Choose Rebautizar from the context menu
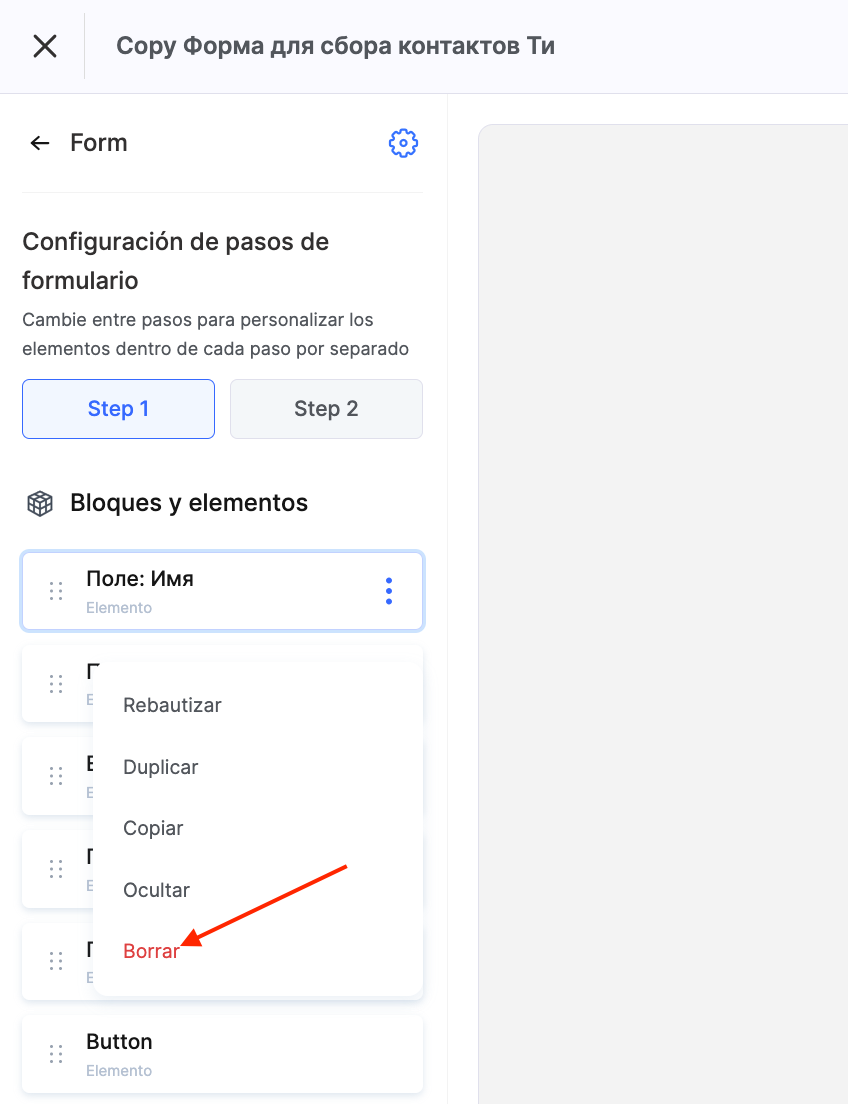Viewport: 848px width, 1104px height. click(172, 705)
